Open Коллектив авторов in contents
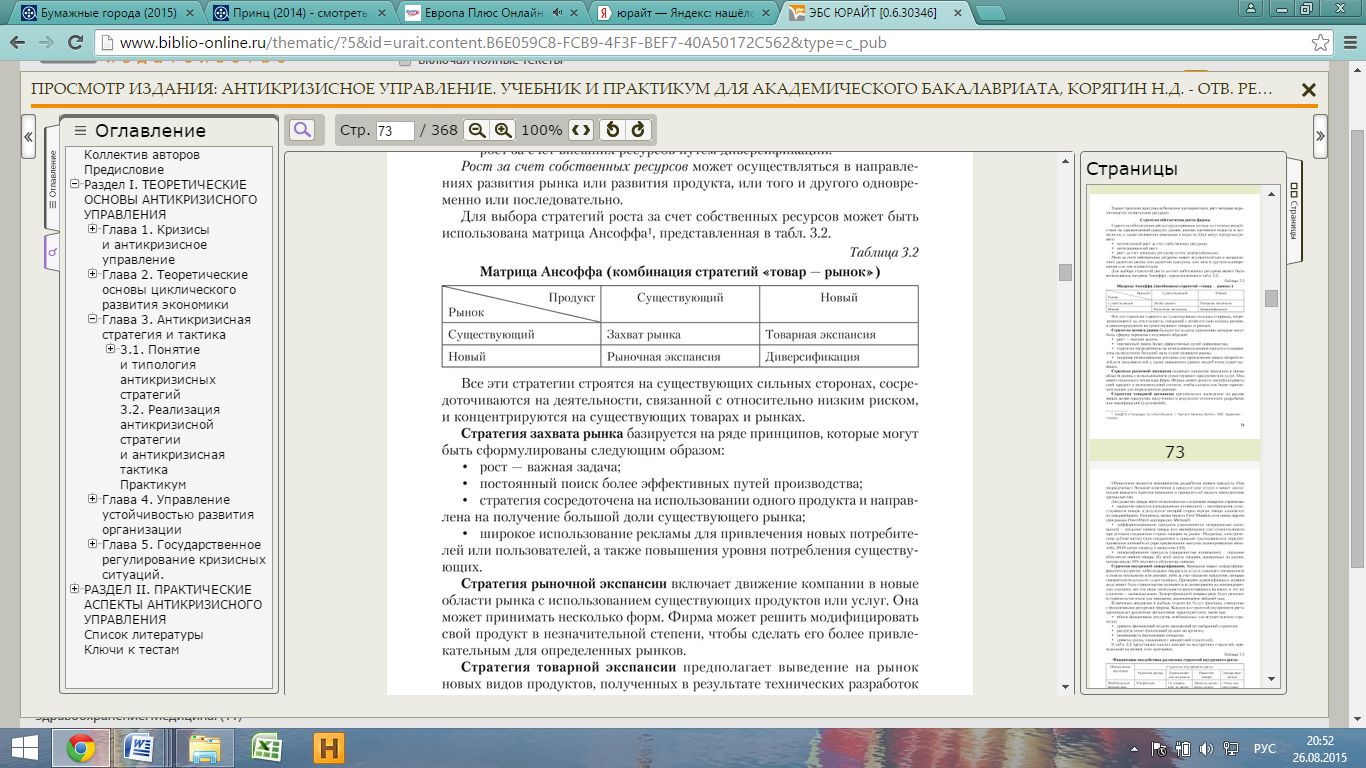This screenshot has width=1366, height=768. pyautogui.click(x=142, y=155)
